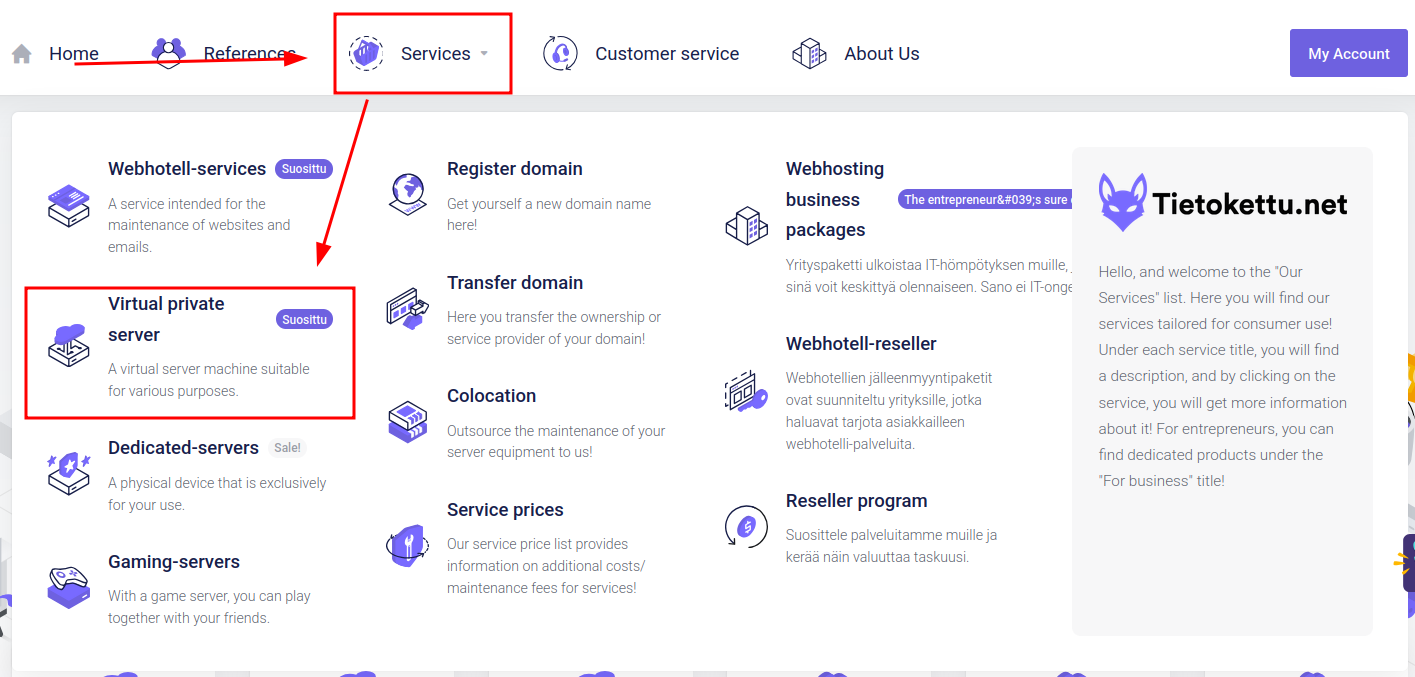Open the About Us menu item
Image resolution: width=1415 pixels, height=677 pixels.
pyautogui.click(x=881, y=54)
